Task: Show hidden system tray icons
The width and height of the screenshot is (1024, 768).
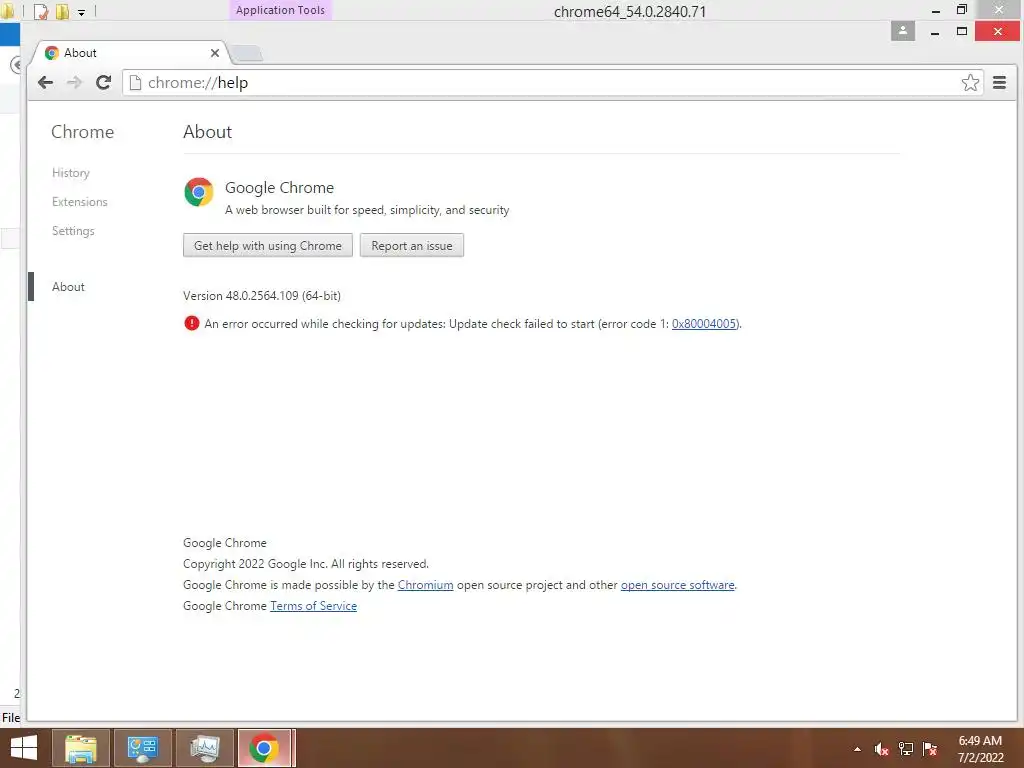Action: pos(857,749)
